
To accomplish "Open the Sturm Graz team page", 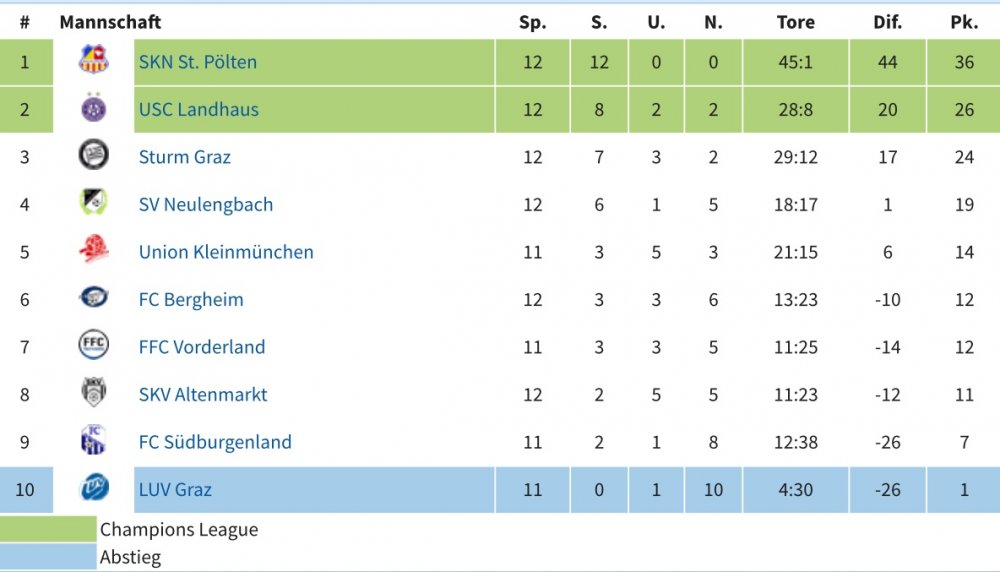I will click(185, 157).
